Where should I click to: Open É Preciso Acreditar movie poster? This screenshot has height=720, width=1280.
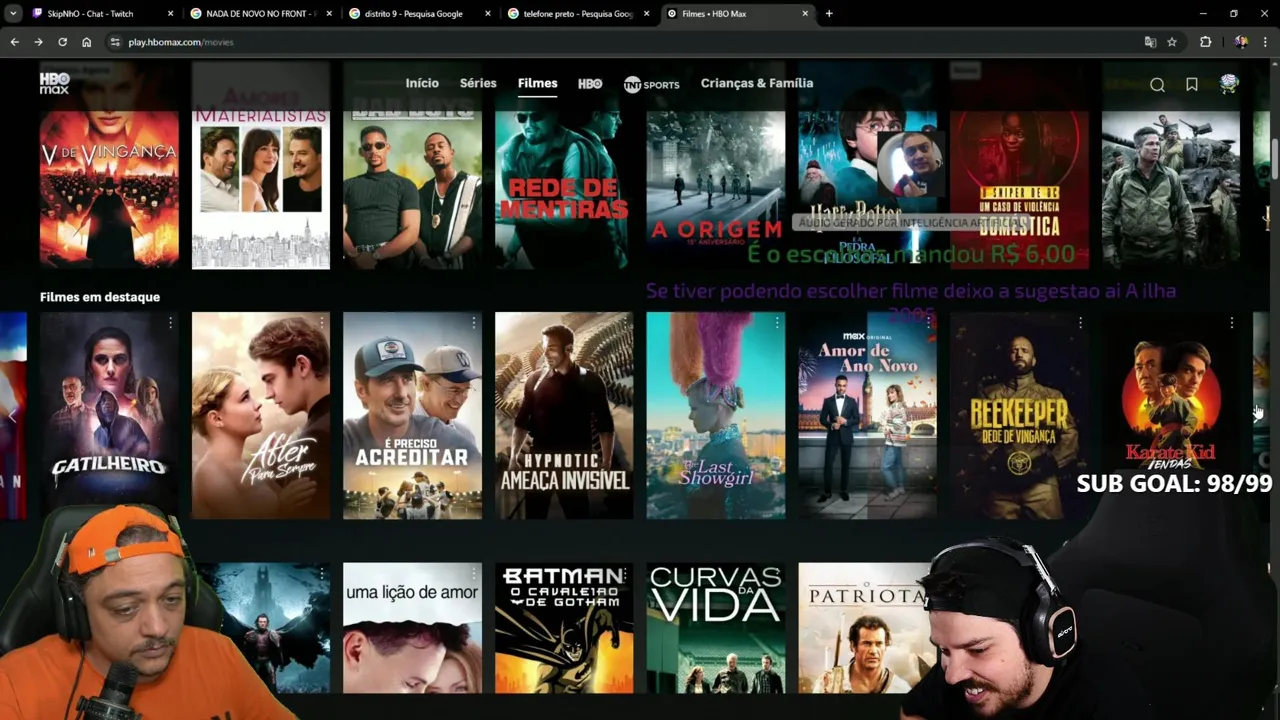pyautogui.click(x=412, y=416)
